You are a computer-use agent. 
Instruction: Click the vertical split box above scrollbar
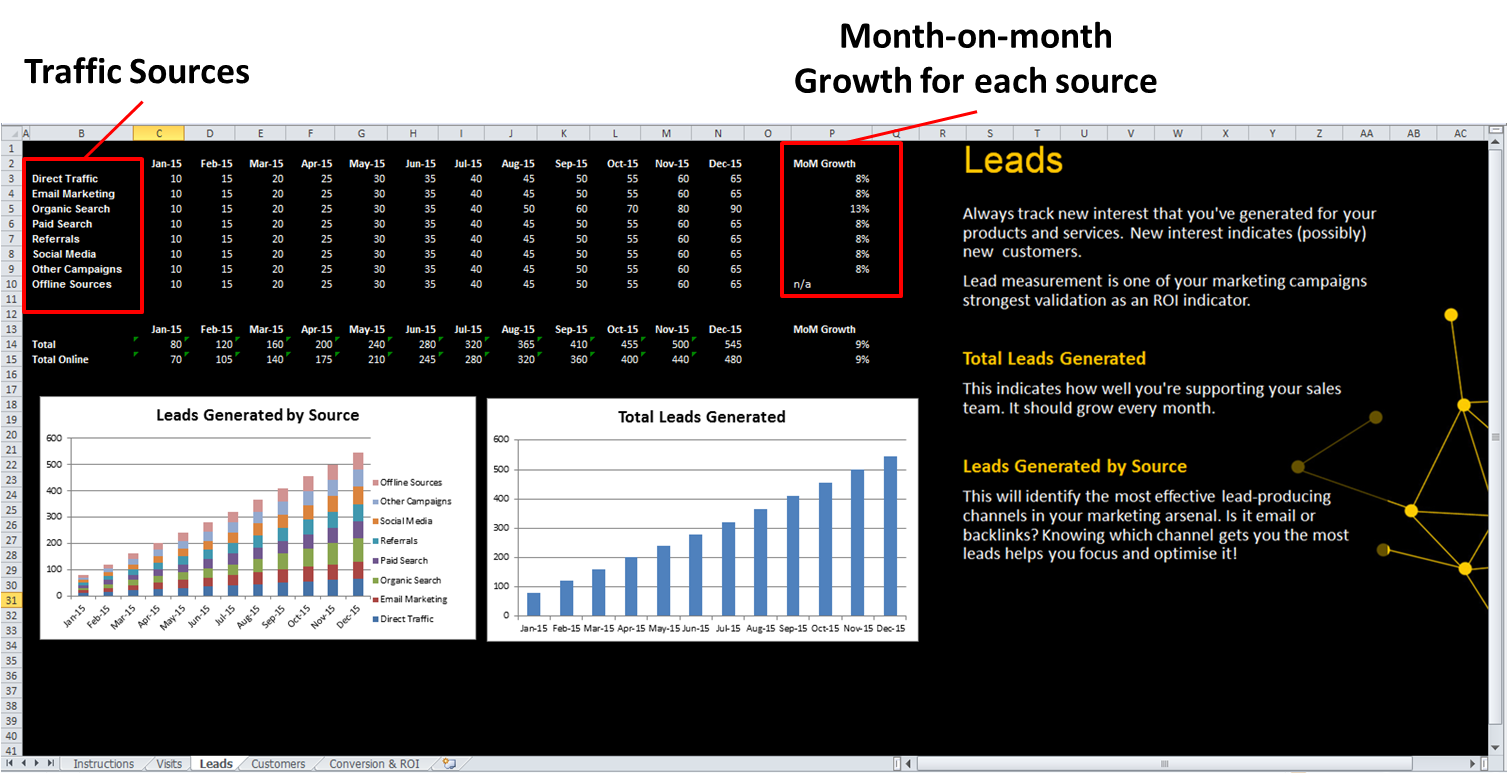pos(1496,130)
